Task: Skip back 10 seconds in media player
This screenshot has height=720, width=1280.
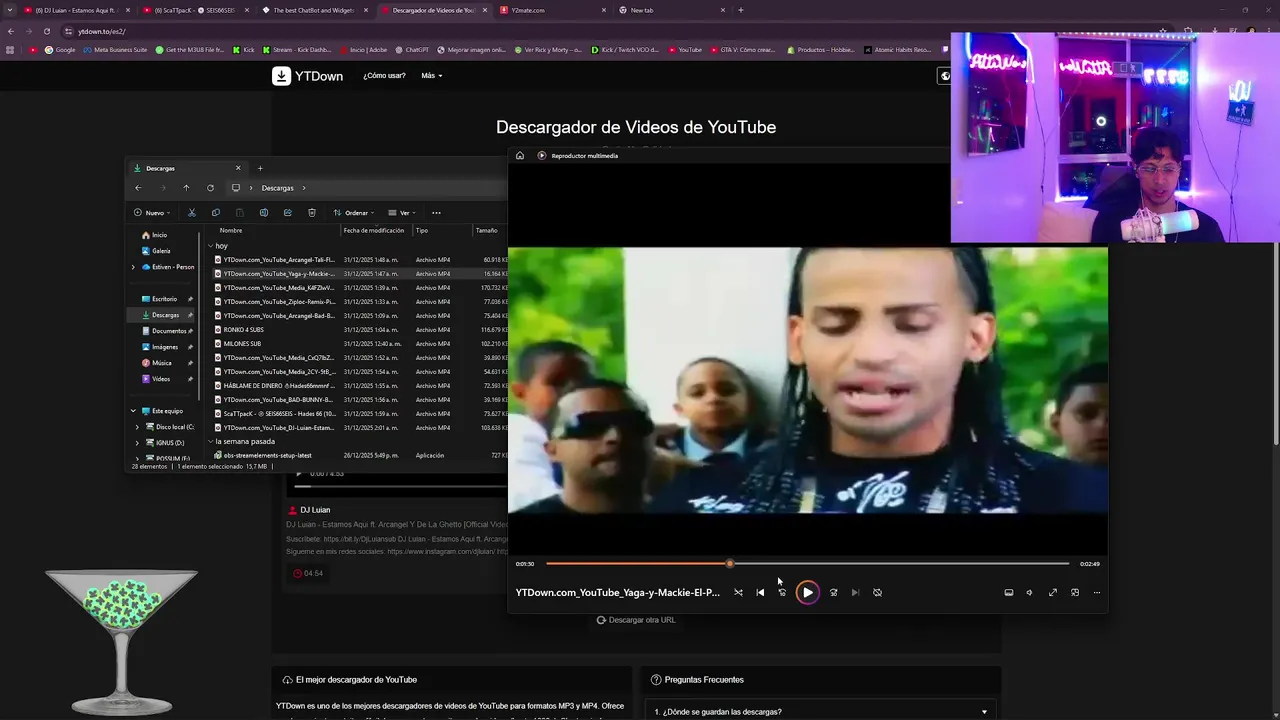Action: click(x=782, y=592)
